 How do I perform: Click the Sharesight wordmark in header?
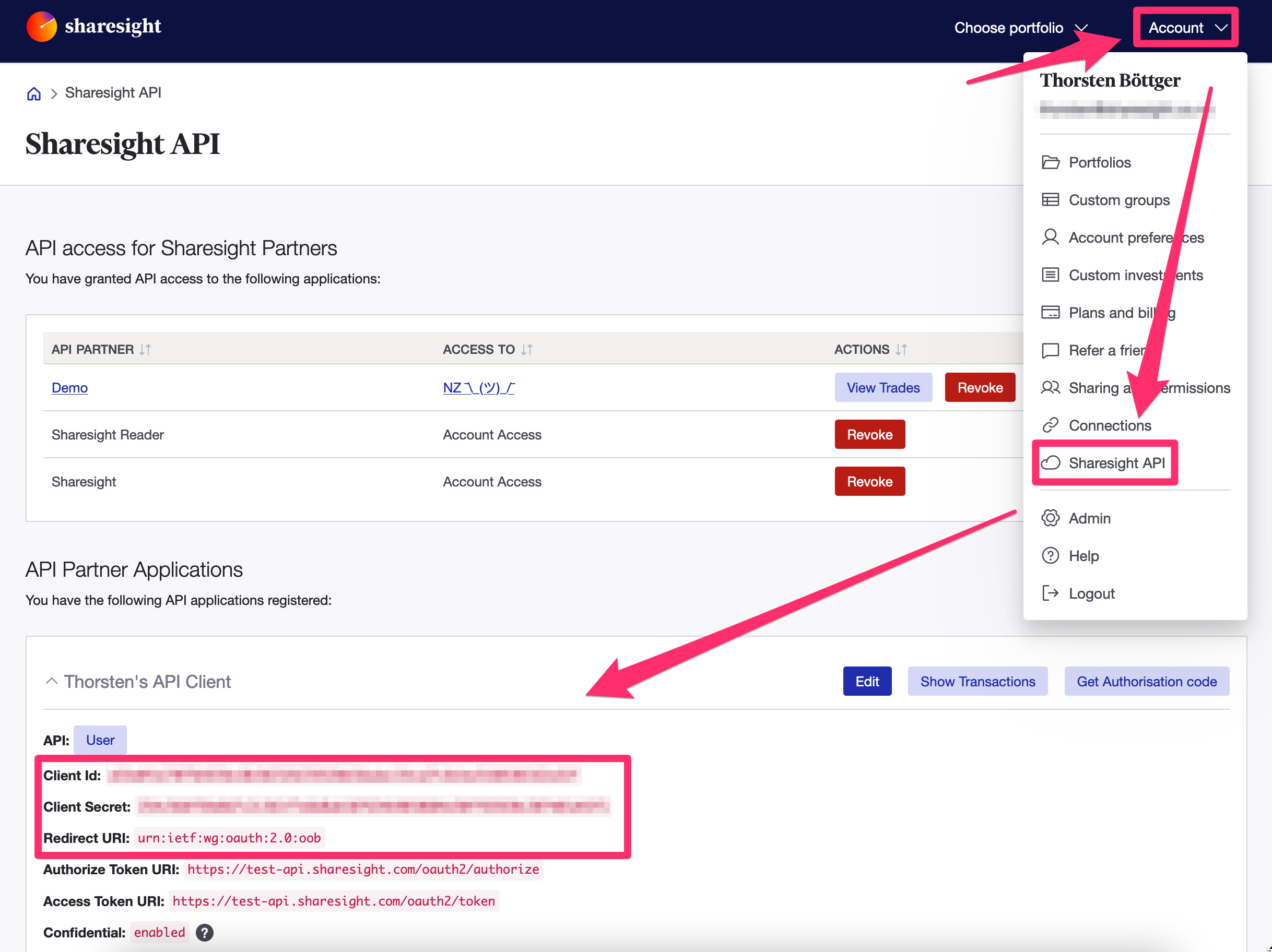[113, 27]
